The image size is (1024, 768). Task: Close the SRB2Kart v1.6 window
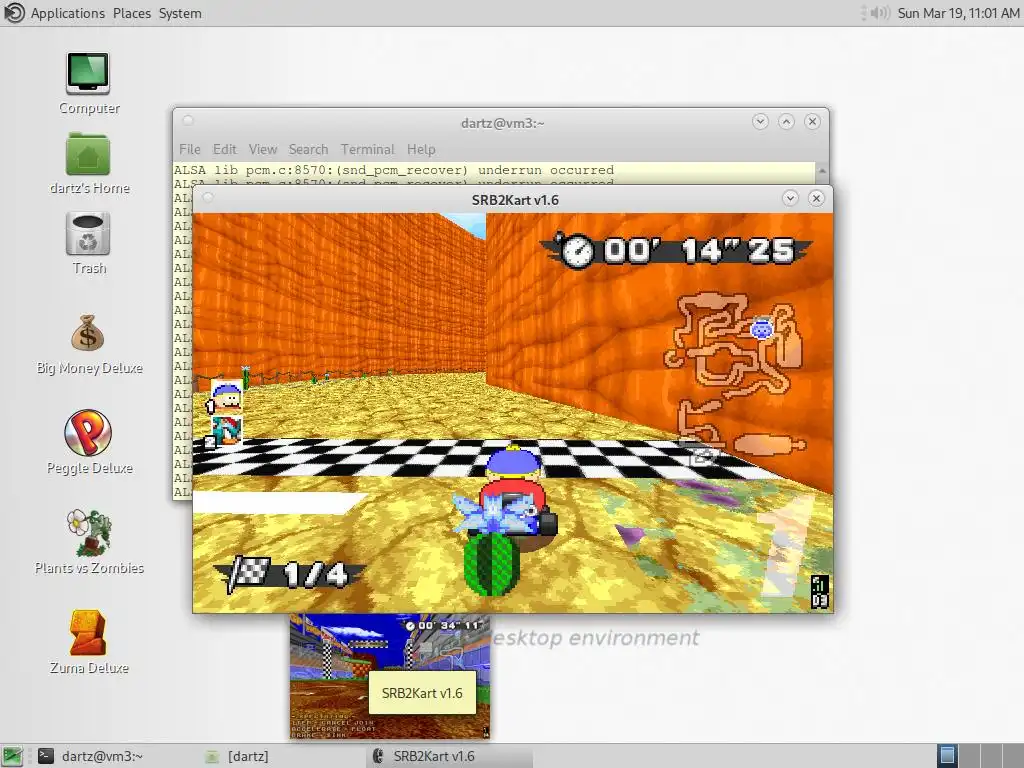tap(816, 198)
